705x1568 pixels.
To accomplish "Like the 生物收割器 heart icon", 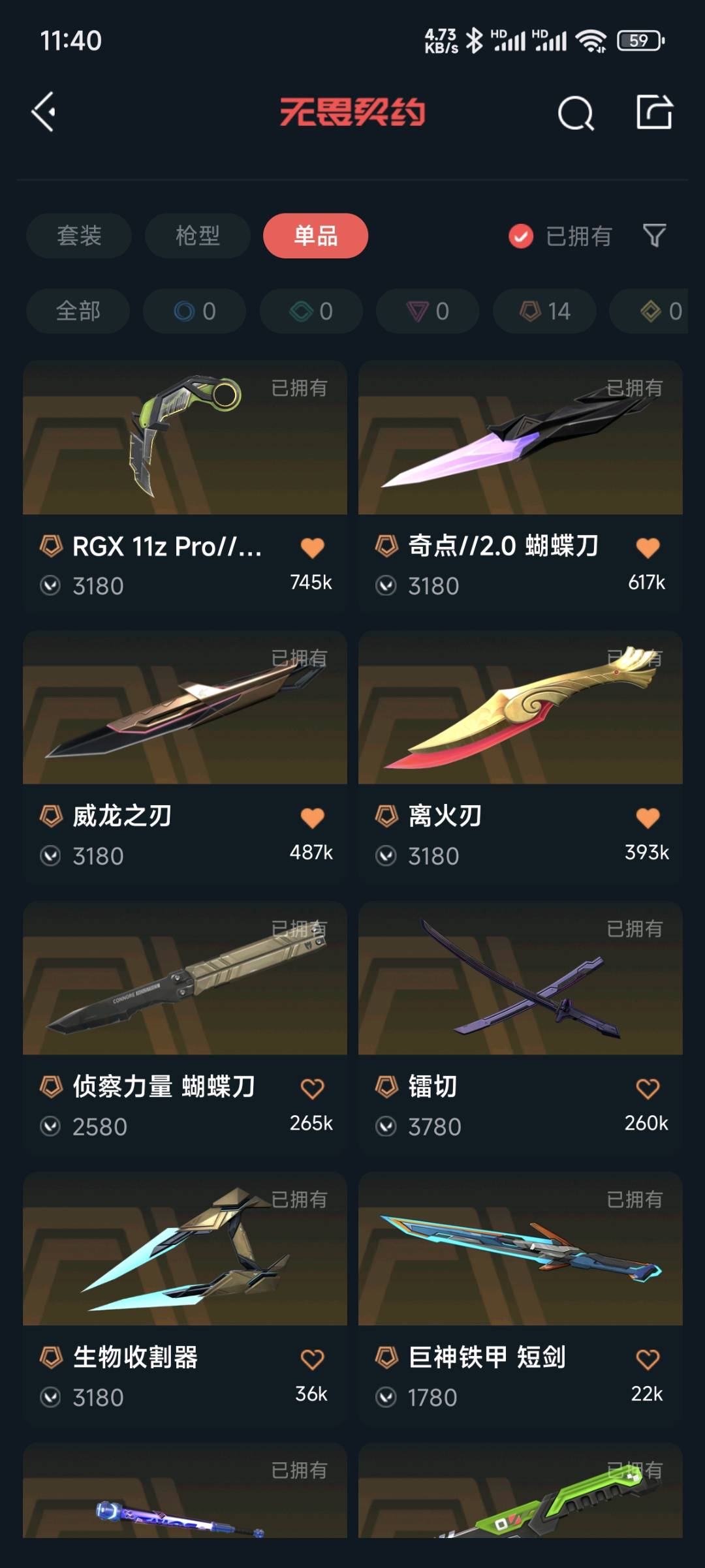I will click(x=313, y=1359).
